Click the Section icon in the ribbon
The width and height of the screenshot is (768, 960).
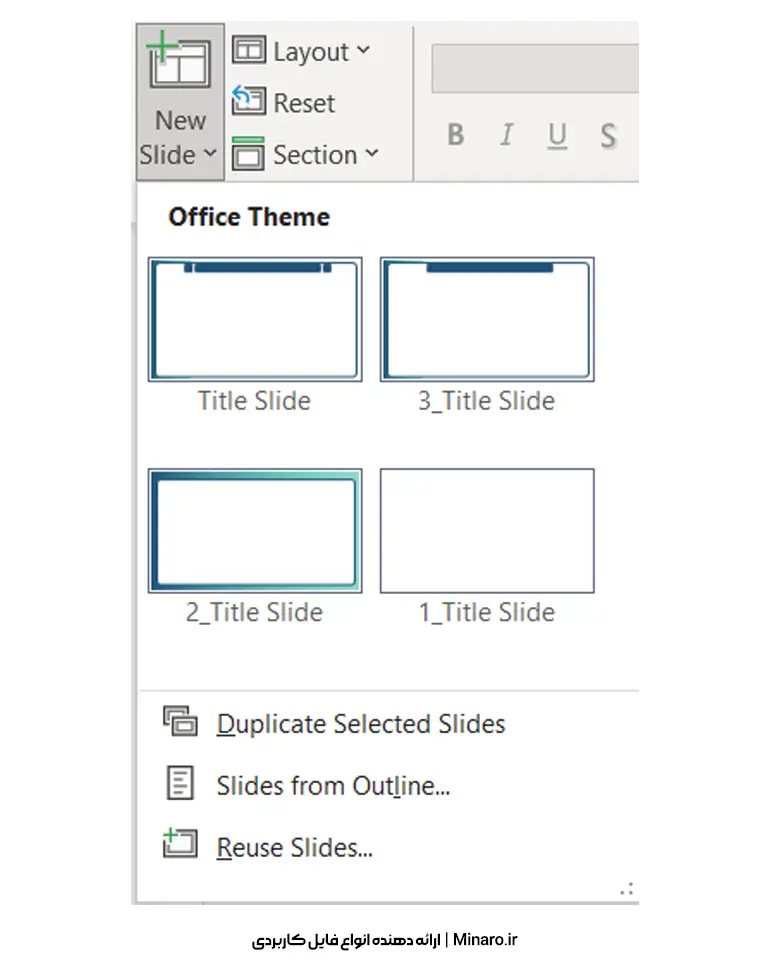(x=249, y=154)
